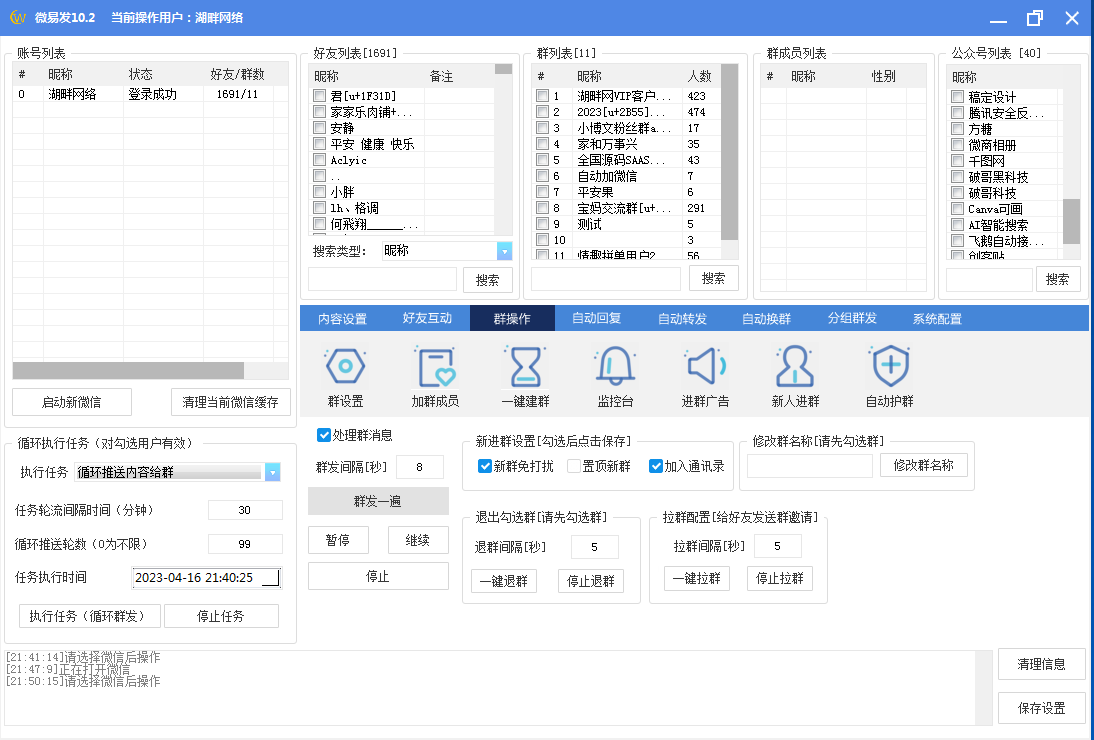Click the 循环推送轮数 input field
The width and height of the screenshot is (1094, 740).
(x=245, y=544)
